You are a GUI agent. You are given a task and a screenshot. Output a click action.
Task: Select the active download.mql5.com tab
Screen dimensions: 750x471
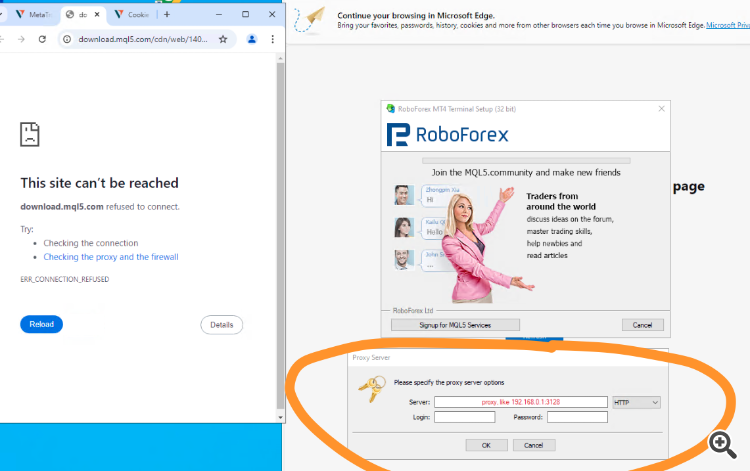[x=83, y=15]
